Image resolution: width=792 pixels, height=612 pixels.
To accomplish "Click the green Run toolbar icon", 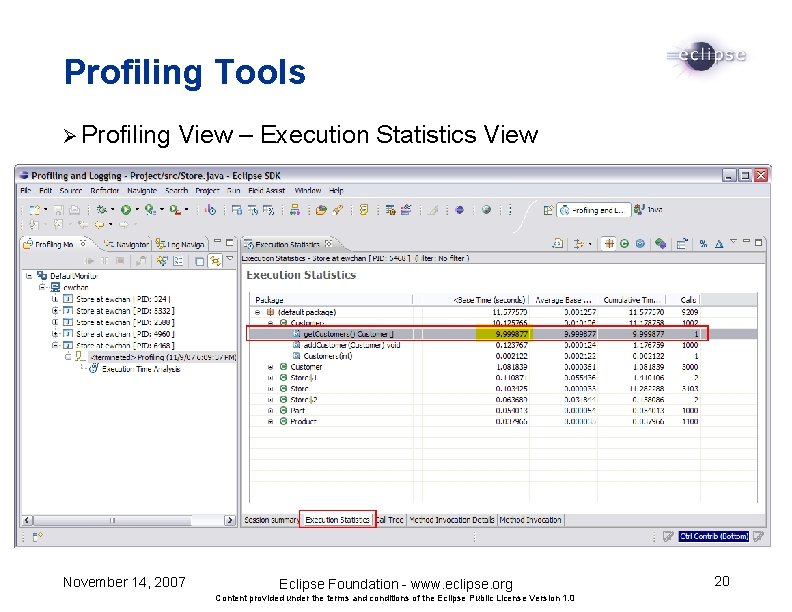I will [x=126, y=210].
